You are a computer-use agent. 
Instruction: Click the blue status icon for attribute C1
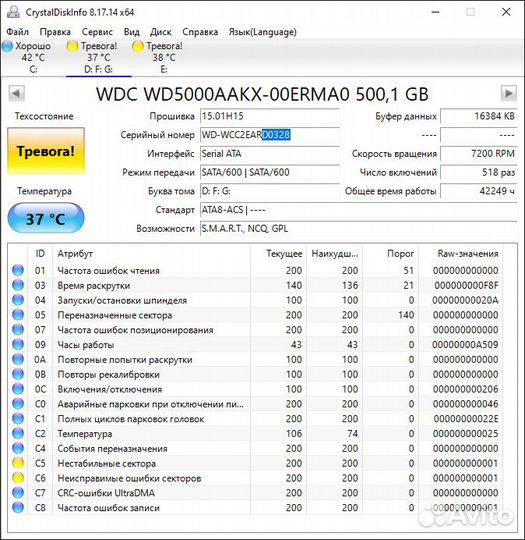[x=18, y=418]
